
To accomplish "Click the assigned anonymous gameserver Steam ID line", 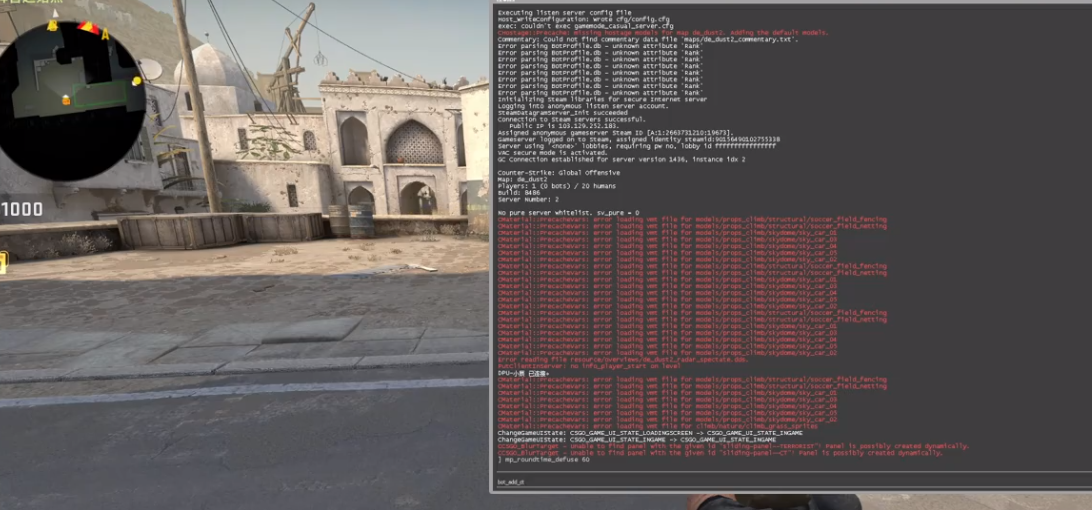I will coord(616,132).
